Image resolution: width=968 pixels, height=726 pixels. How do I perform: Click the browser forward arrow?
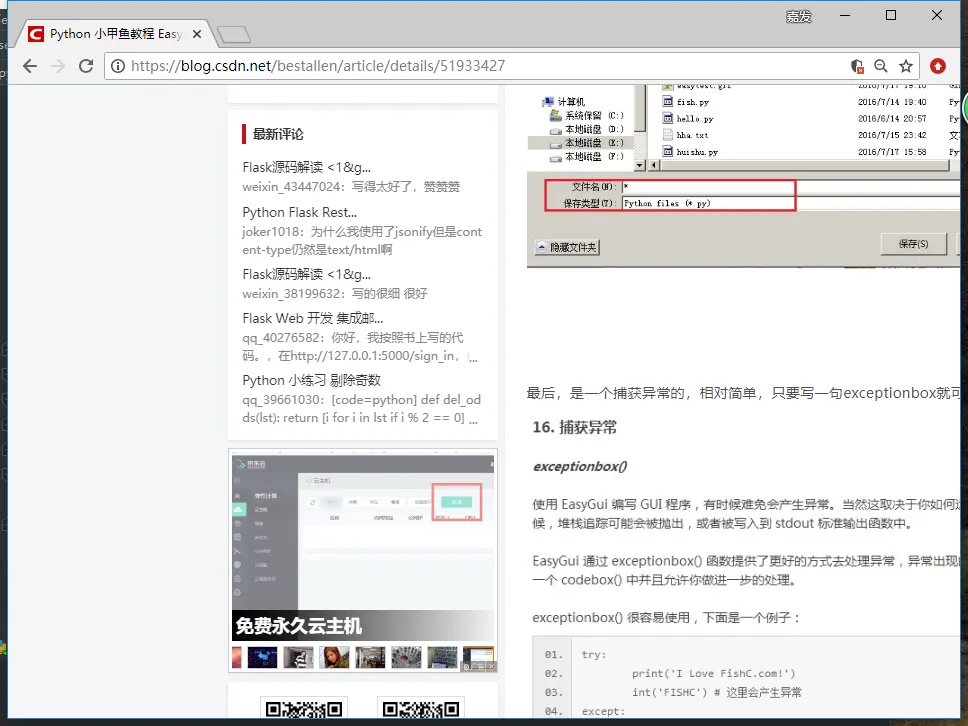click(x=58, y=66)
